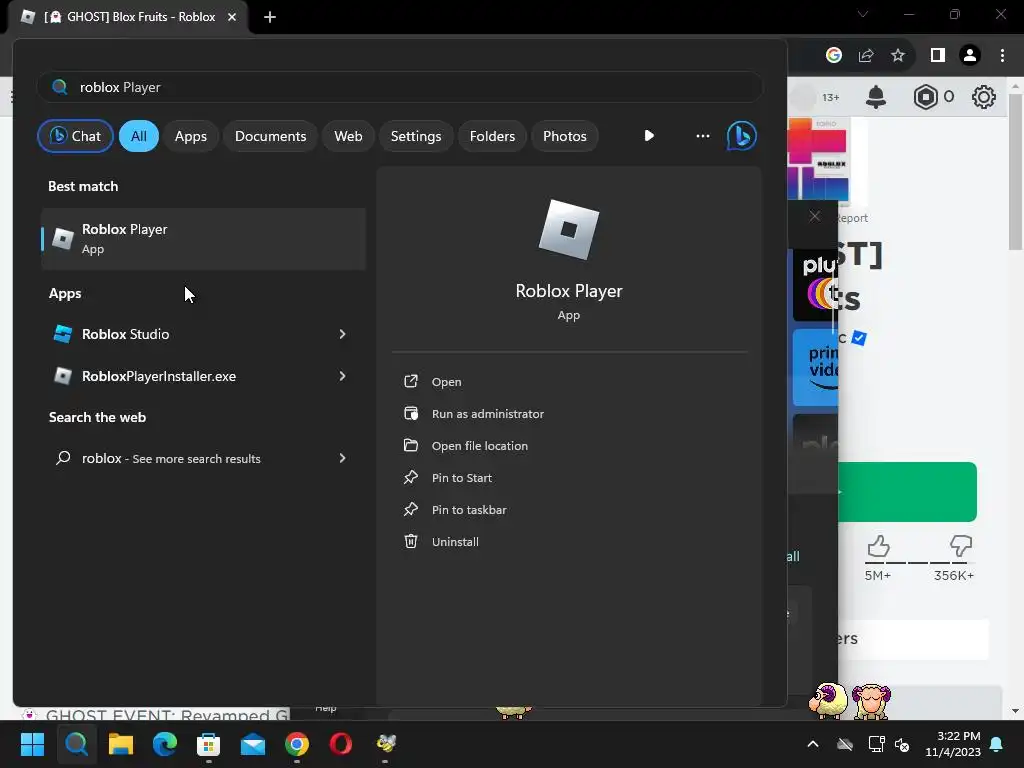Show hidden system tray icons
This screenshot has width=1024, height=768.
click(x=813, y=744)
